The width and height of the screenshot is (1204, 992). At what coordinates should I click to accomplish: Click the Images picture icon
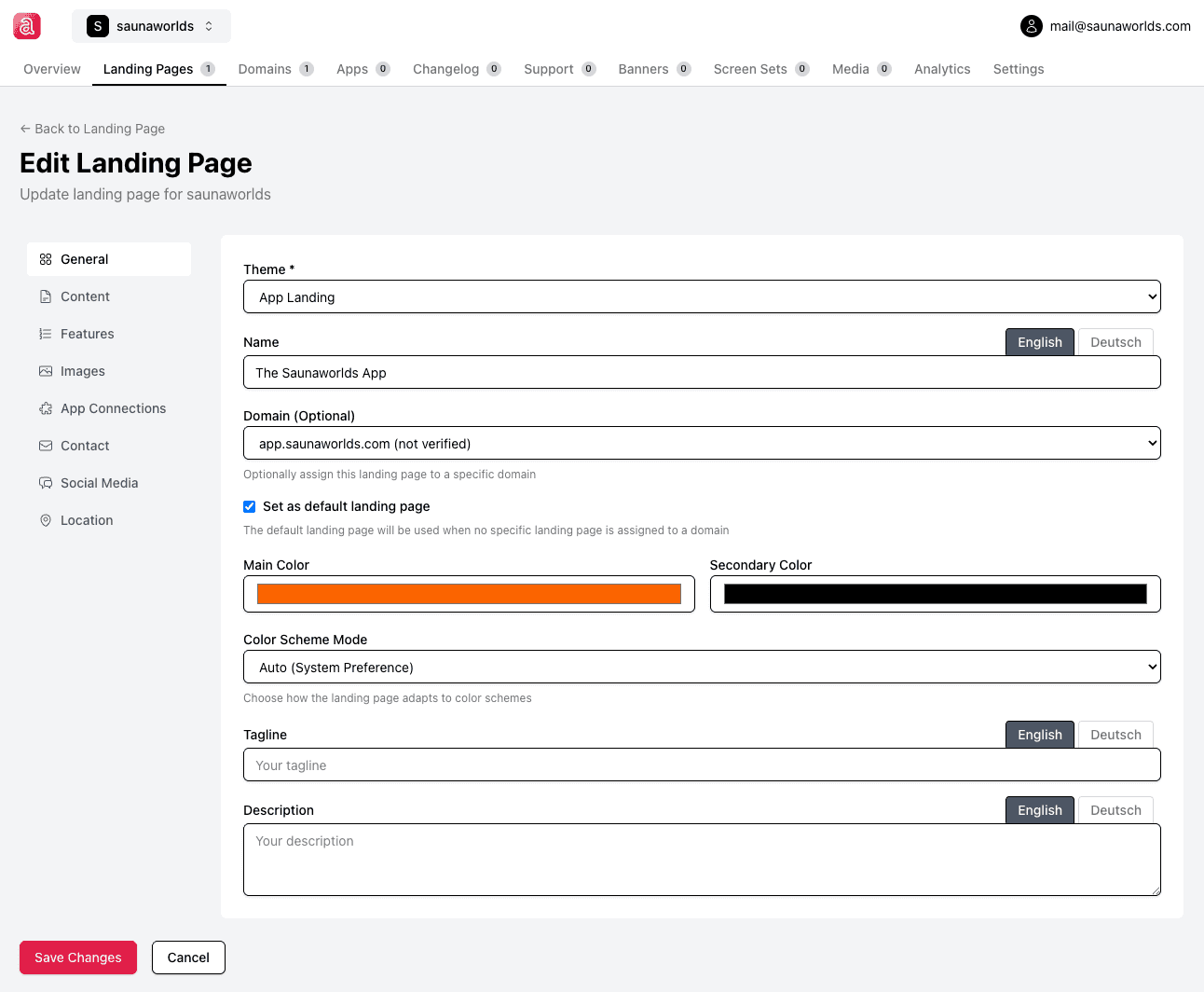(46, 371)
